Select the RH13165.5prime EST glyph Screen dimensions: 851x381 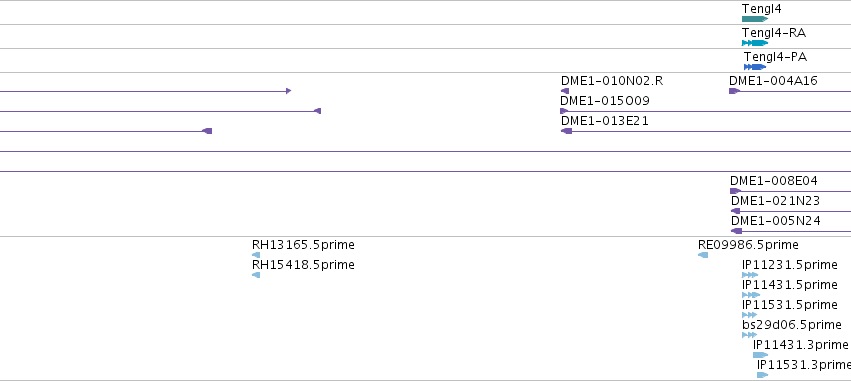(x=256, y=255)
